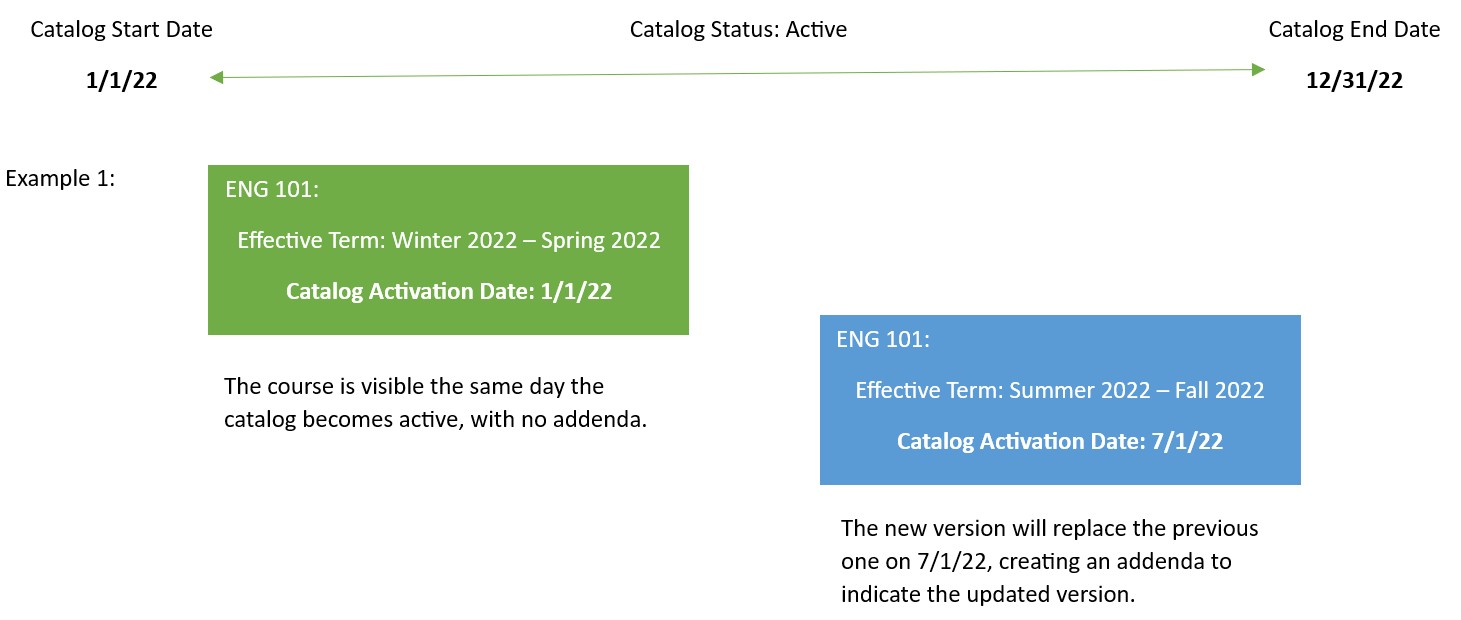Click the Example 1 label

coord(60,179)
